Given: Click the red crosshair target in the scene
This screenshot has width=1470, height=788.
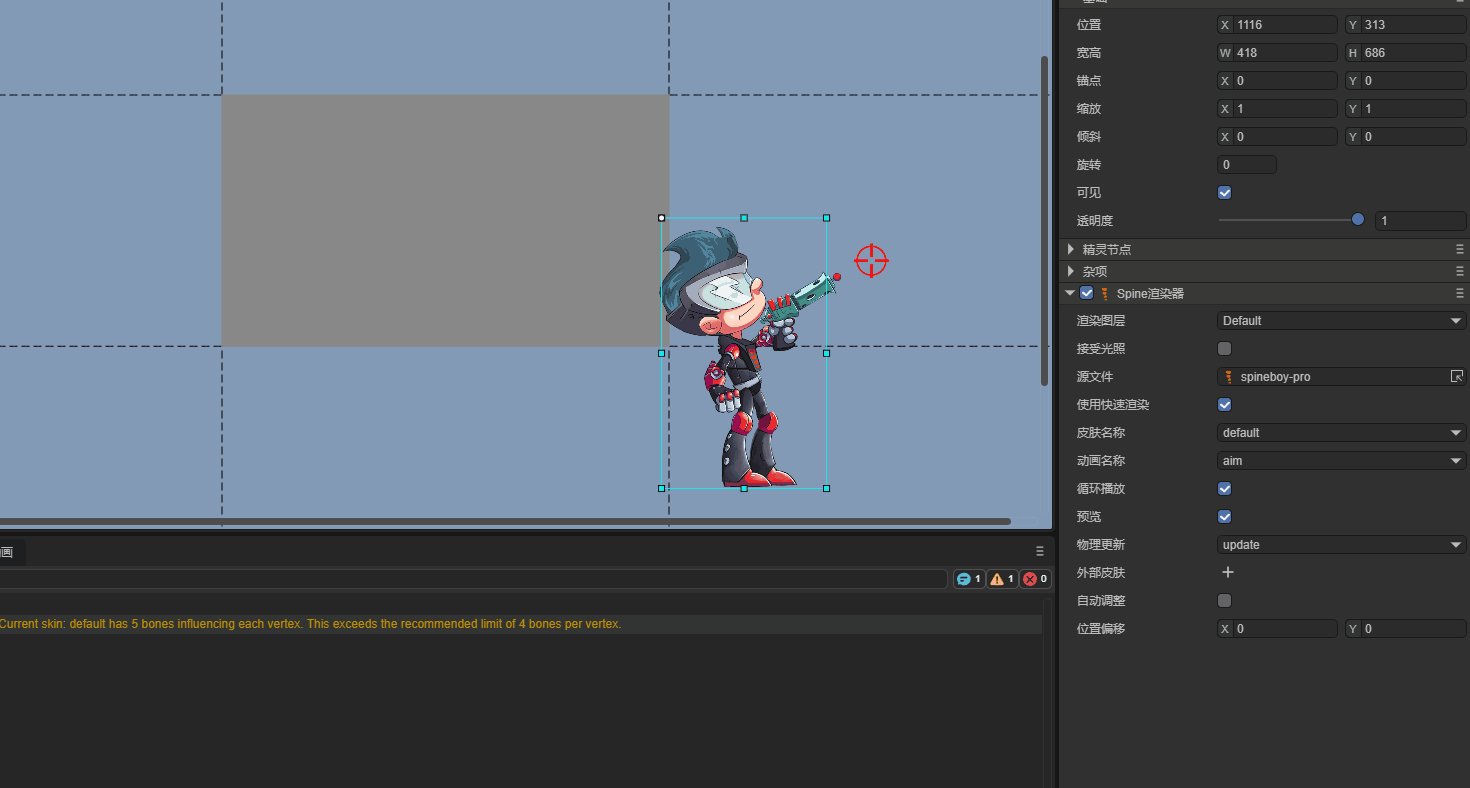Looking at the screenshot, I should (871, 260).
